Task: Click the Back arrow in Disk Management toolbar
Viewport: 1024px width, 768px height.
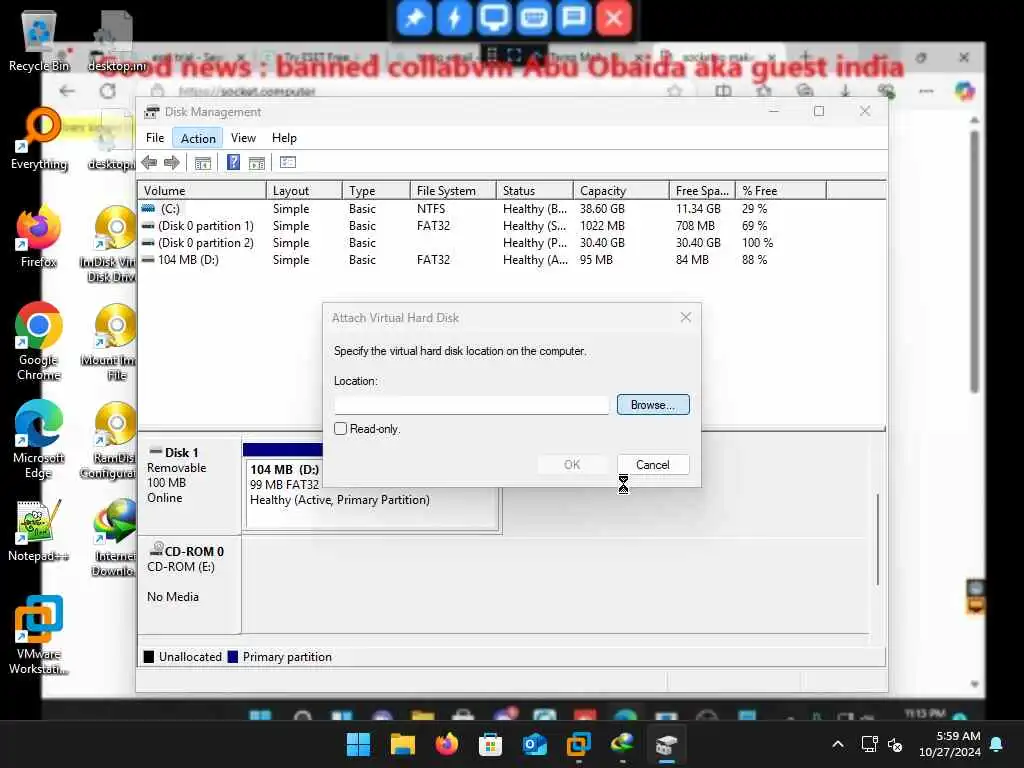Action: [149, 163]
